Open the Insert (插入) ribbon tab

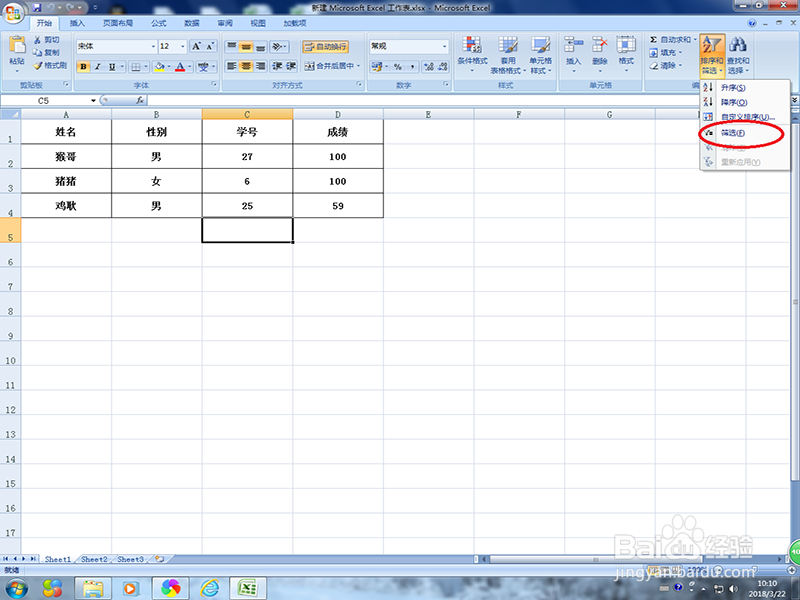coord(77,23)
